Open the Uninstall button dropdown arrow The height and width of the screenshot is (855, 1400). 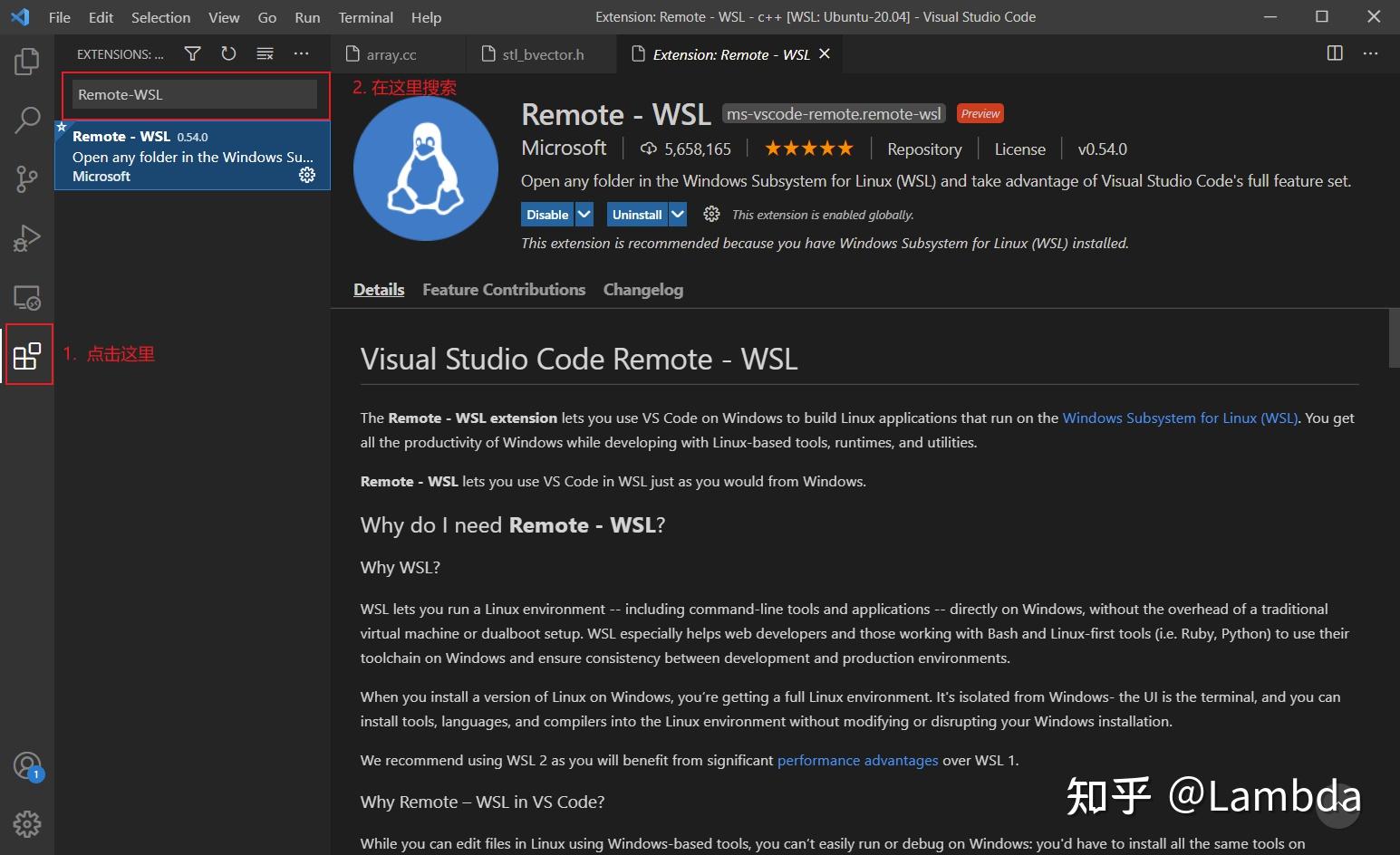[x=678, y=214]
